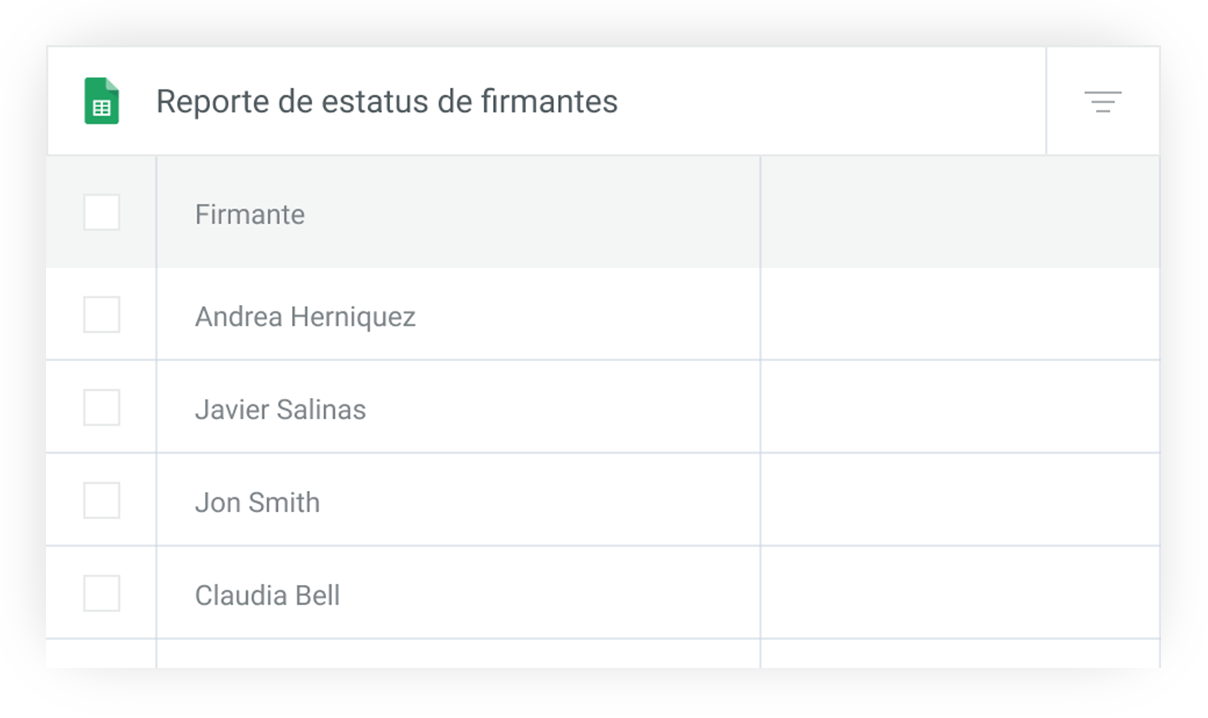Tick the Claudia Bell row checkbox
The width and height of the screenshot is (1208, 718).
[101, 594]
